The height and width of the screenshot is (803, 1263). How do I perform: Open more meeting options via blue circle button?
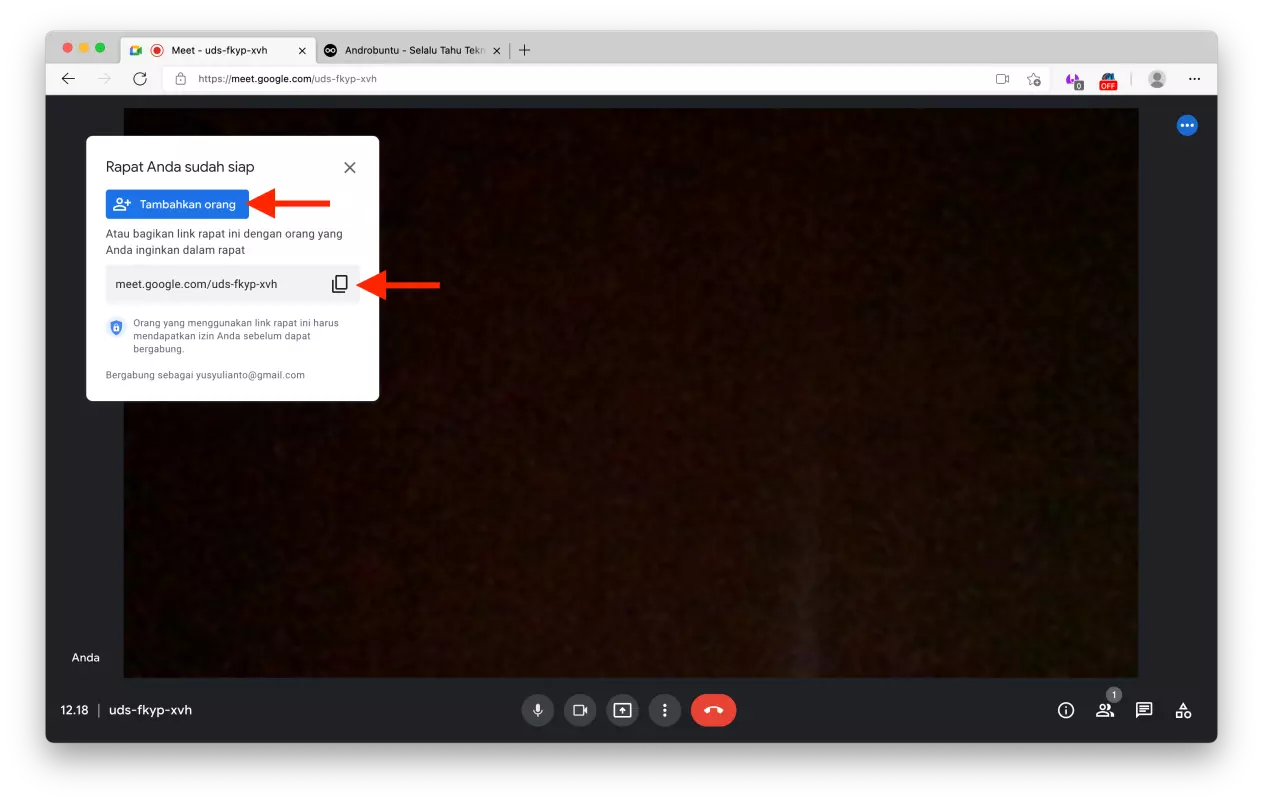[x=1187, y=125]
